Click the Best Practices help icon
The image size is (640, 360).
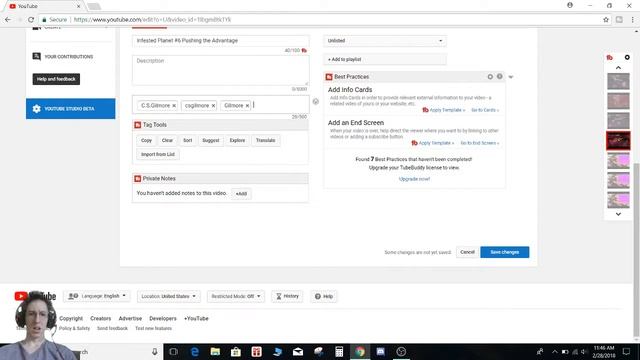499,76
